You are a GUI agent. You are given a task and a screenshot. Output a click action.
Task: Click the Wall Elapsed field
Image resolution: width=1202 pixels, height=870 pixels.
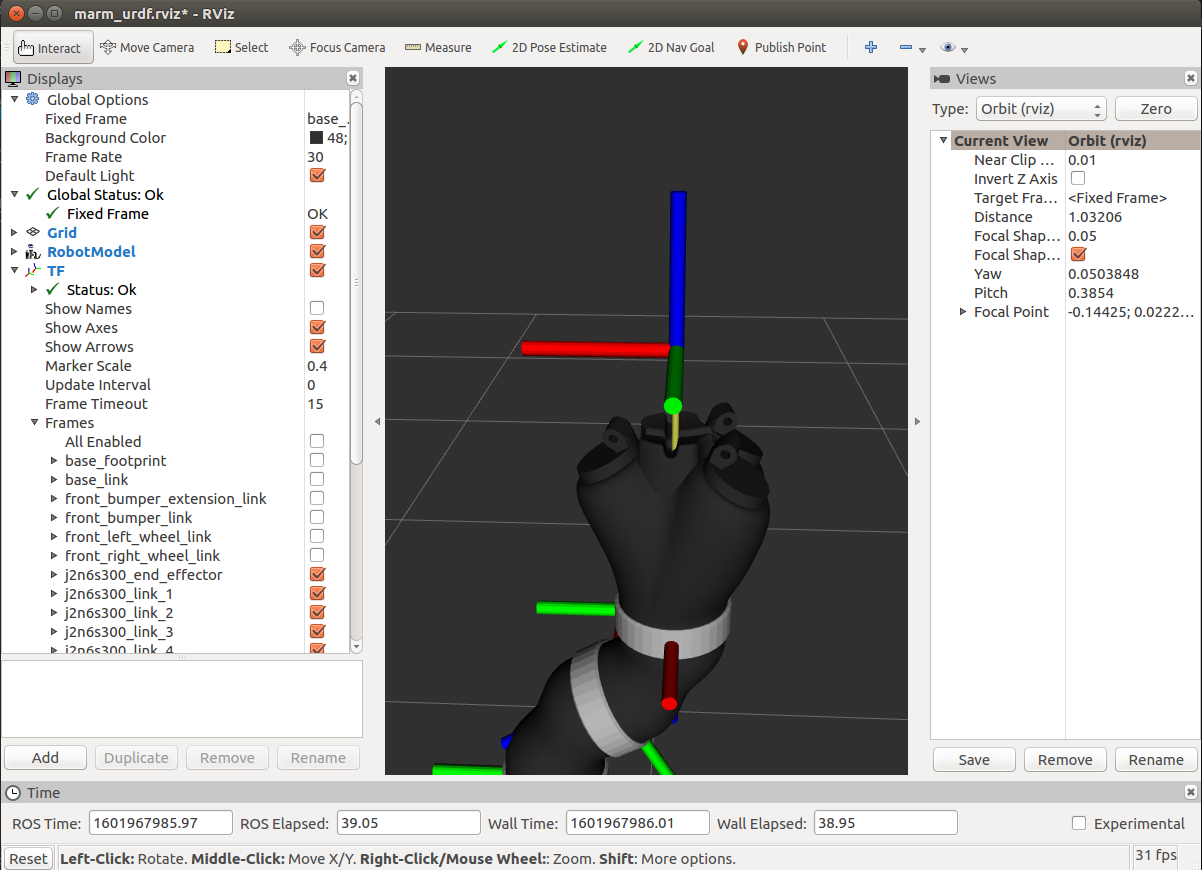(x=885, y=823)
